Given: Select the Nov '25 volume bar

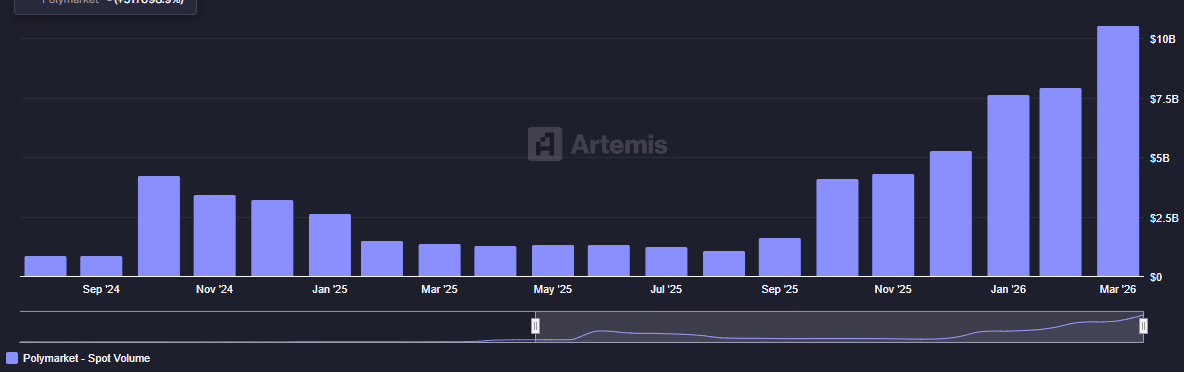Looking at the screenshot, I should click(x=893, y=226).
